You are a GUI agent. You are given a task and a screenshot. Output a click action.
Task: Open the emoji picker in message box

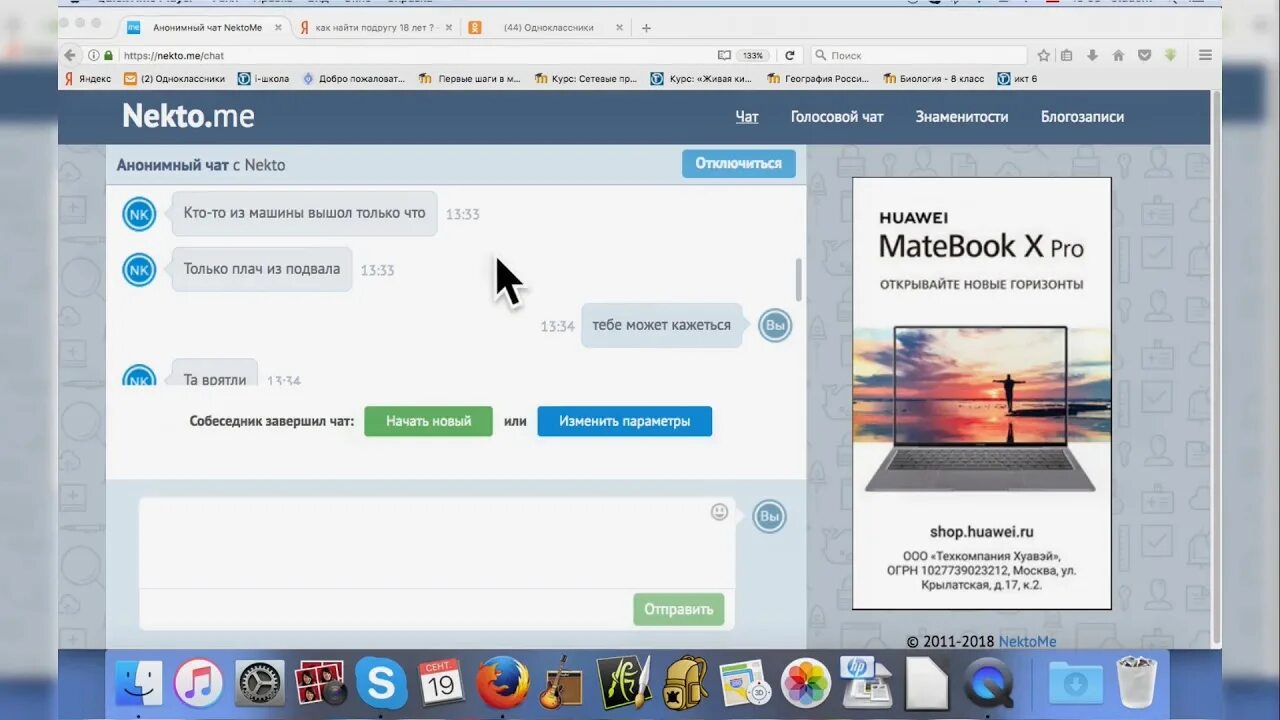[x=719, y=512]
